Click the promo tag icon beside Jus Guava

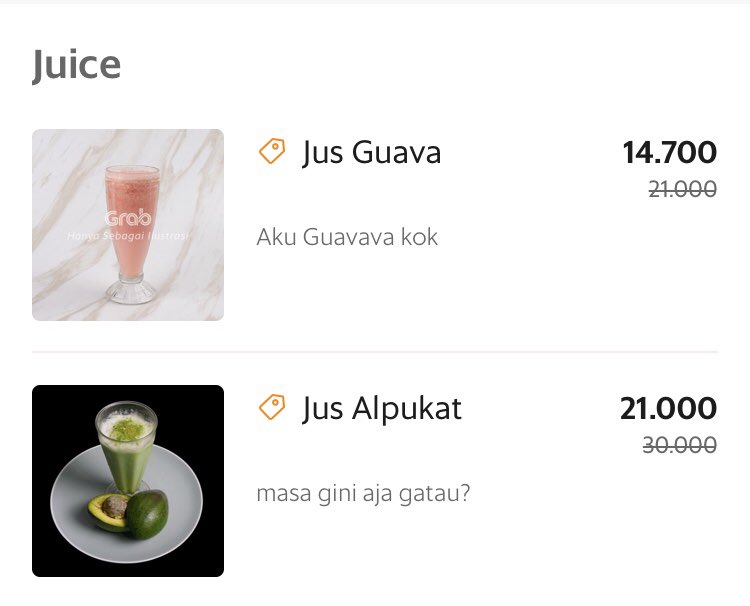pos(272,151)
